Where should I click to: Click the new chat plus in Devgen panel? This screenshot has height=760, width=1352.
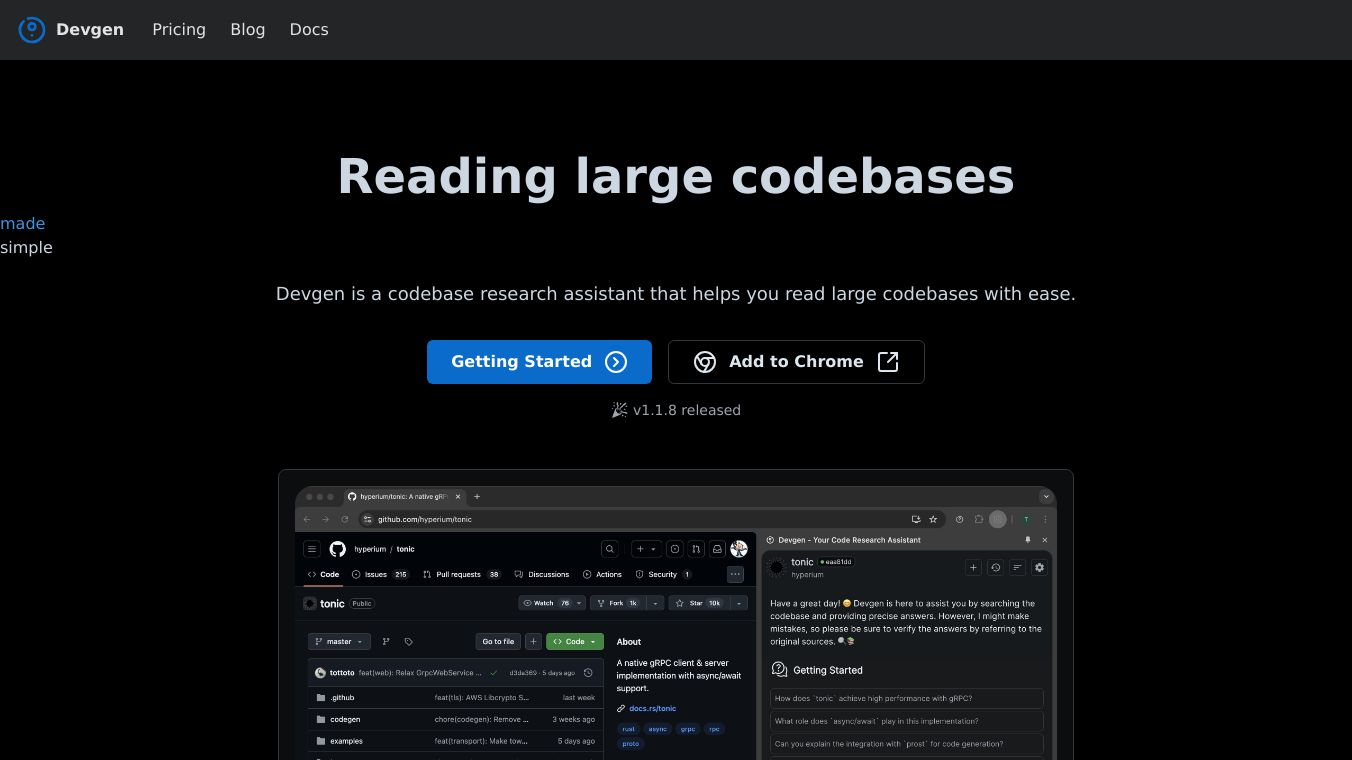[973, 567]
